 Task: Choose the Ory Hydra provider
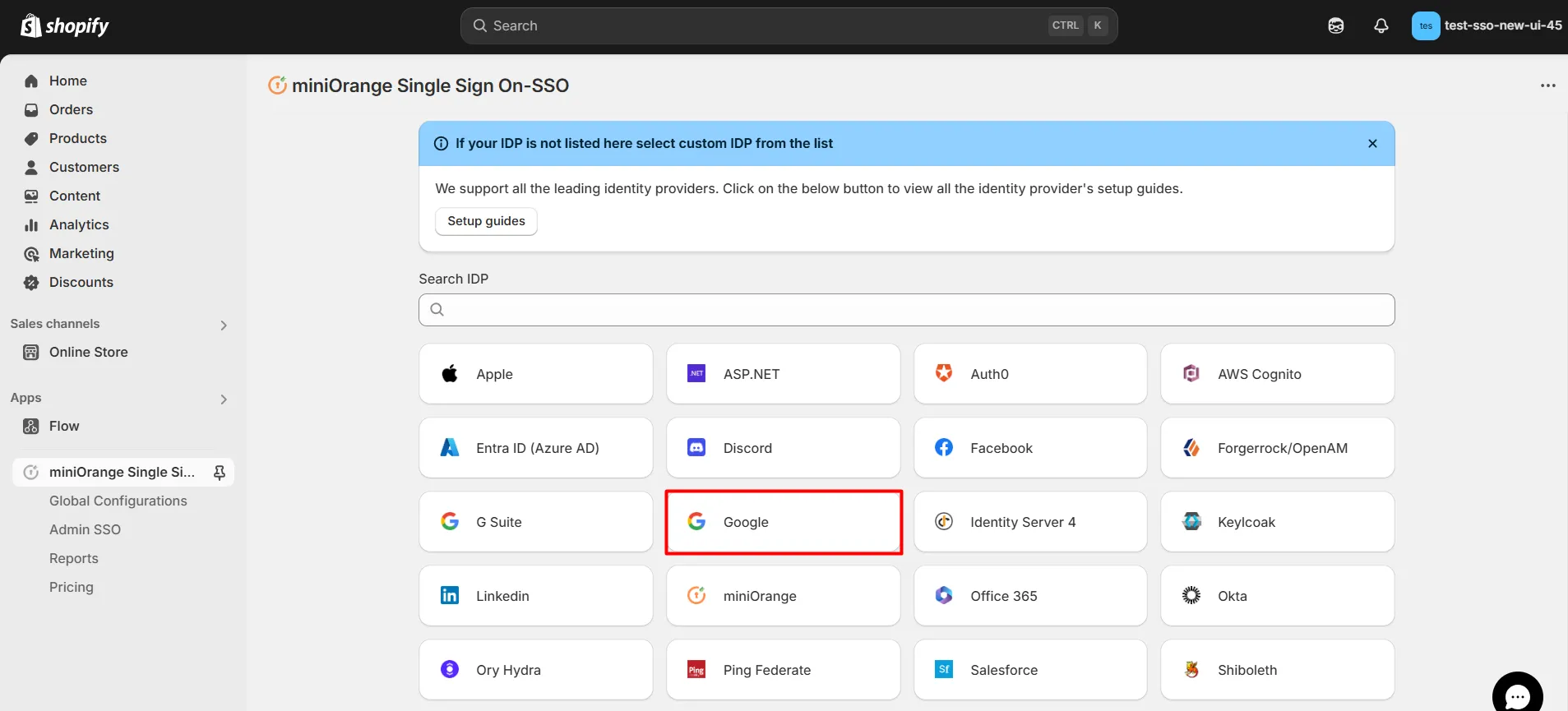(x=536, y=670)
